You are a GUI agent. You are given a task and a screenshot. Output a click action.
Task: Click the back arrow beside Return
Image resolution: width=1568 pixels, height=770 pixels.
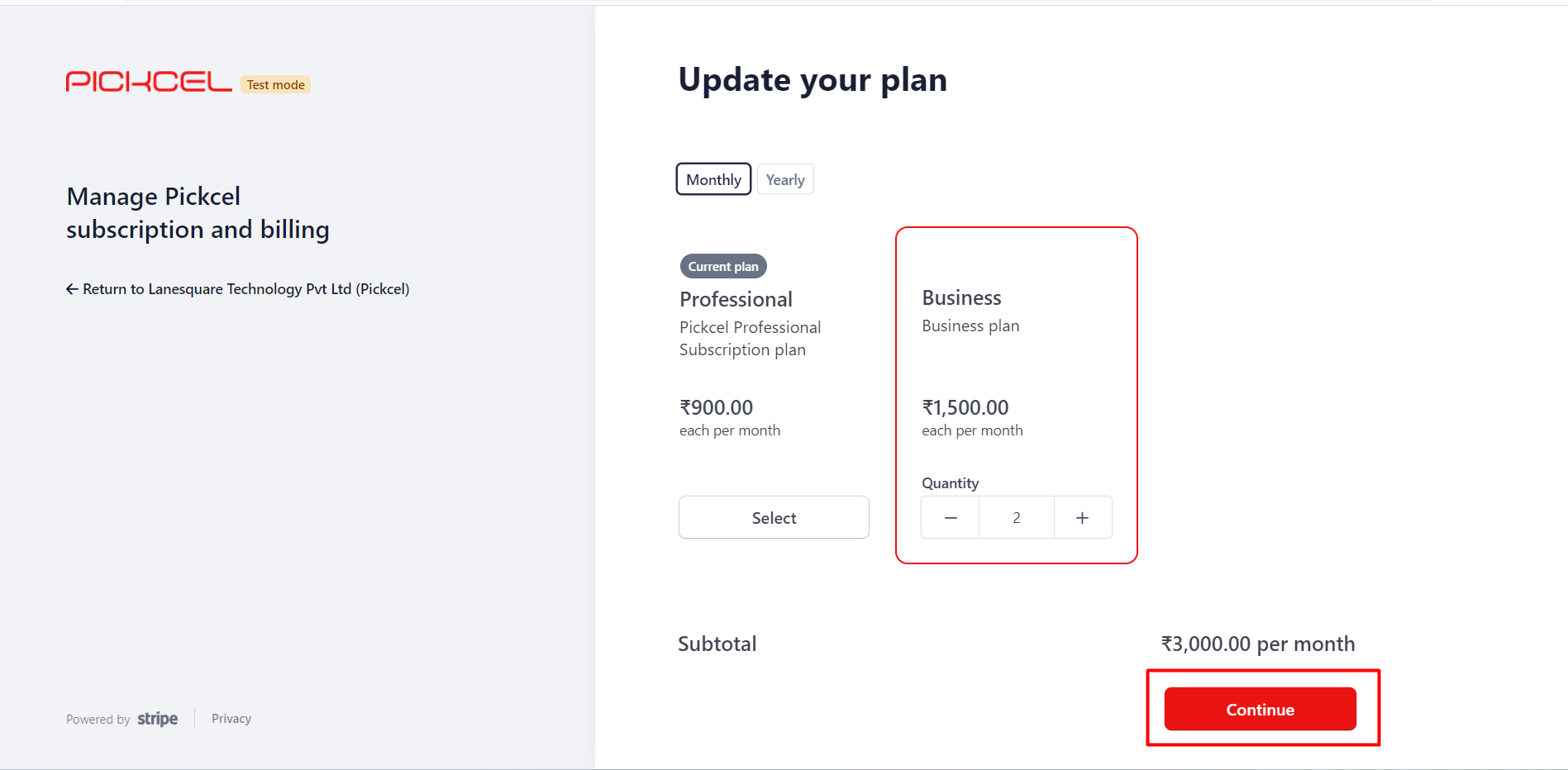coord(72,289)
